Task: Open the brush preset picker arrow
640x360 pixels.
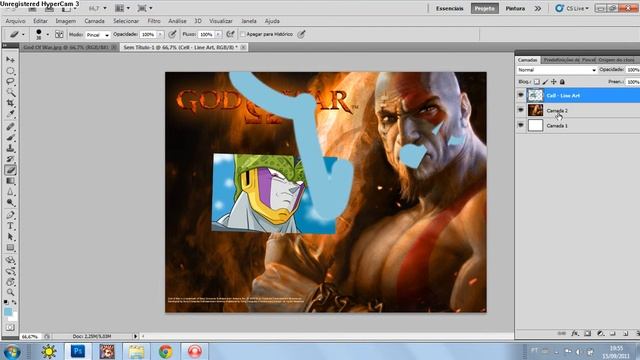Action: (47, 35)
